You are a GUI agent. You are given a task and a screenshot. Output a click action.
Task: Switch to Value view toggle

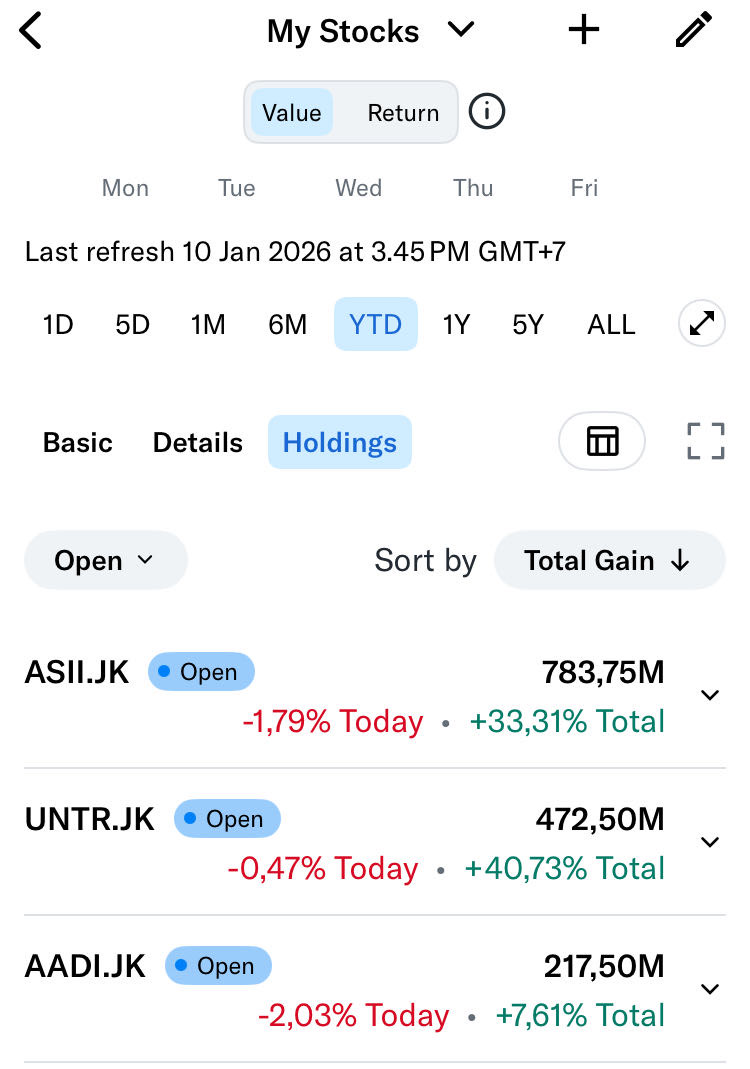click(292, 113)
